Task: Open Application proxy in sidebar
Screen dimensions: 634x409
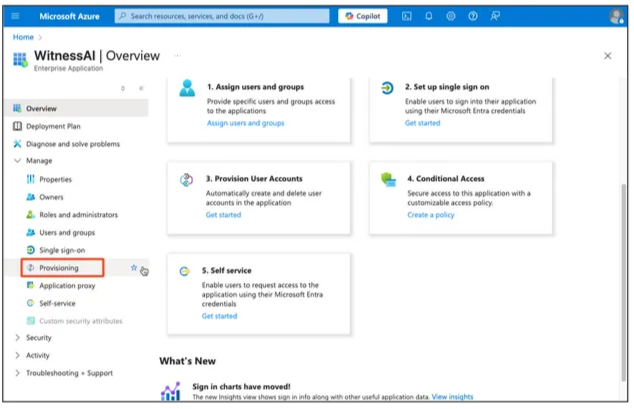Action: coord(67,285)
